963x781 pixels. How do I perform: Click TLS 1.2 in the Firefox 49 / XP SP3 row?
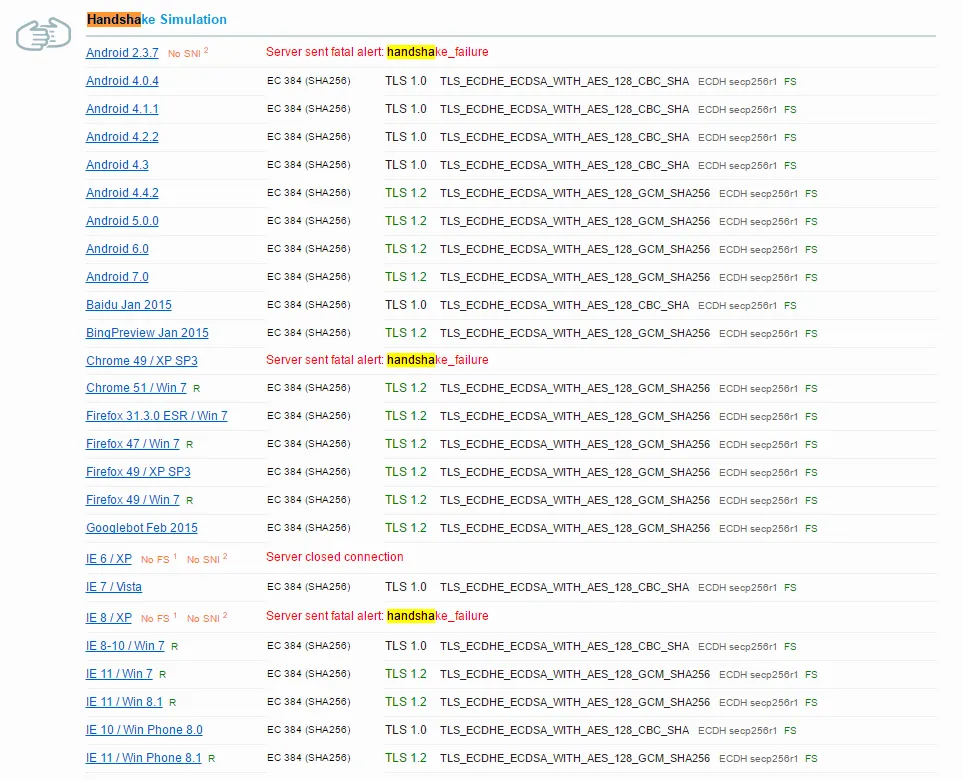406,472
